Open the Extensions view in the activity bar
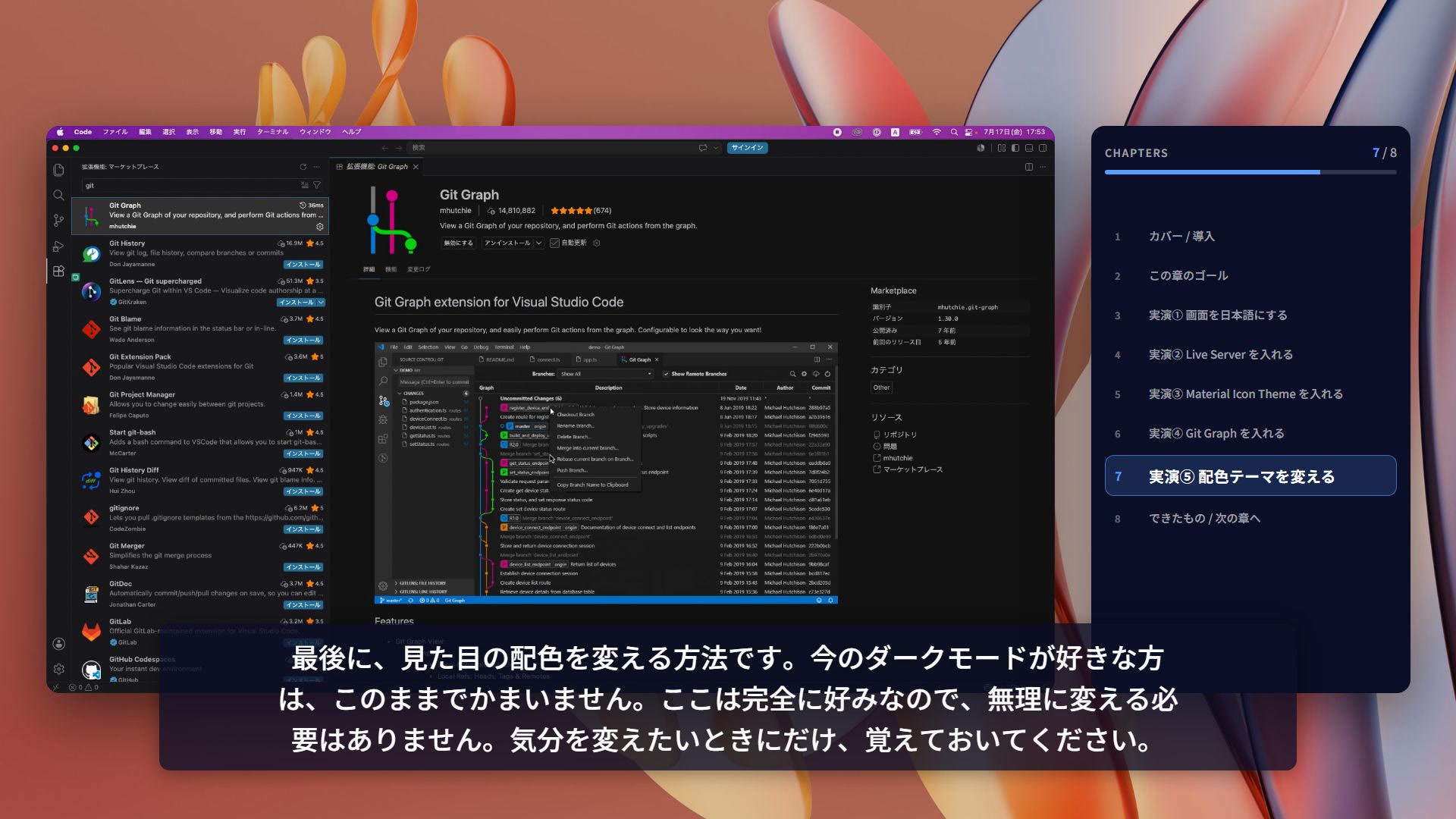The height and width of the screenshot is (819, 1456). [x=58, y=271]
